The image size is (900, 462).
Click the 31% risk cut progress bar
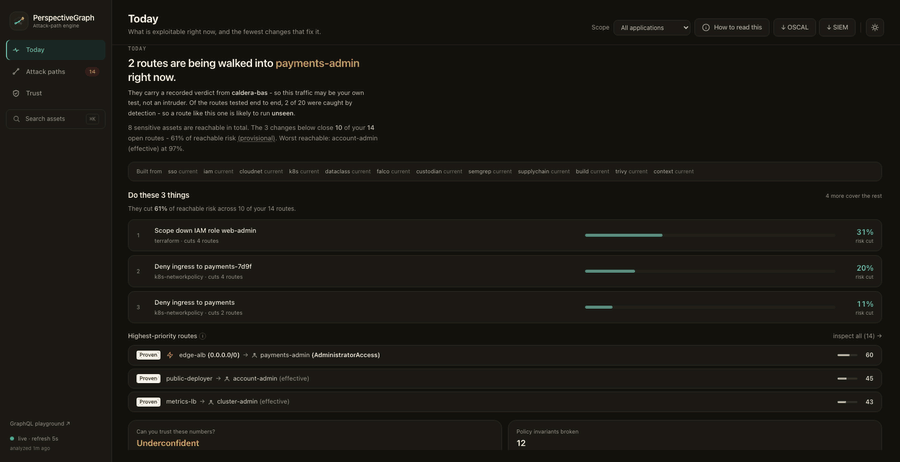point(709,235)
